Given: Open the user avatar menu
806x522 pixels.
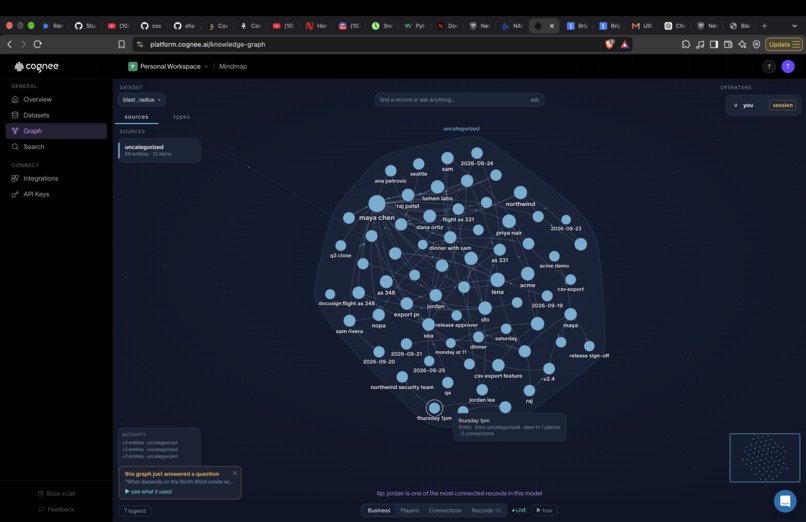Looking at the screenshot, I should tap(787, 66).
